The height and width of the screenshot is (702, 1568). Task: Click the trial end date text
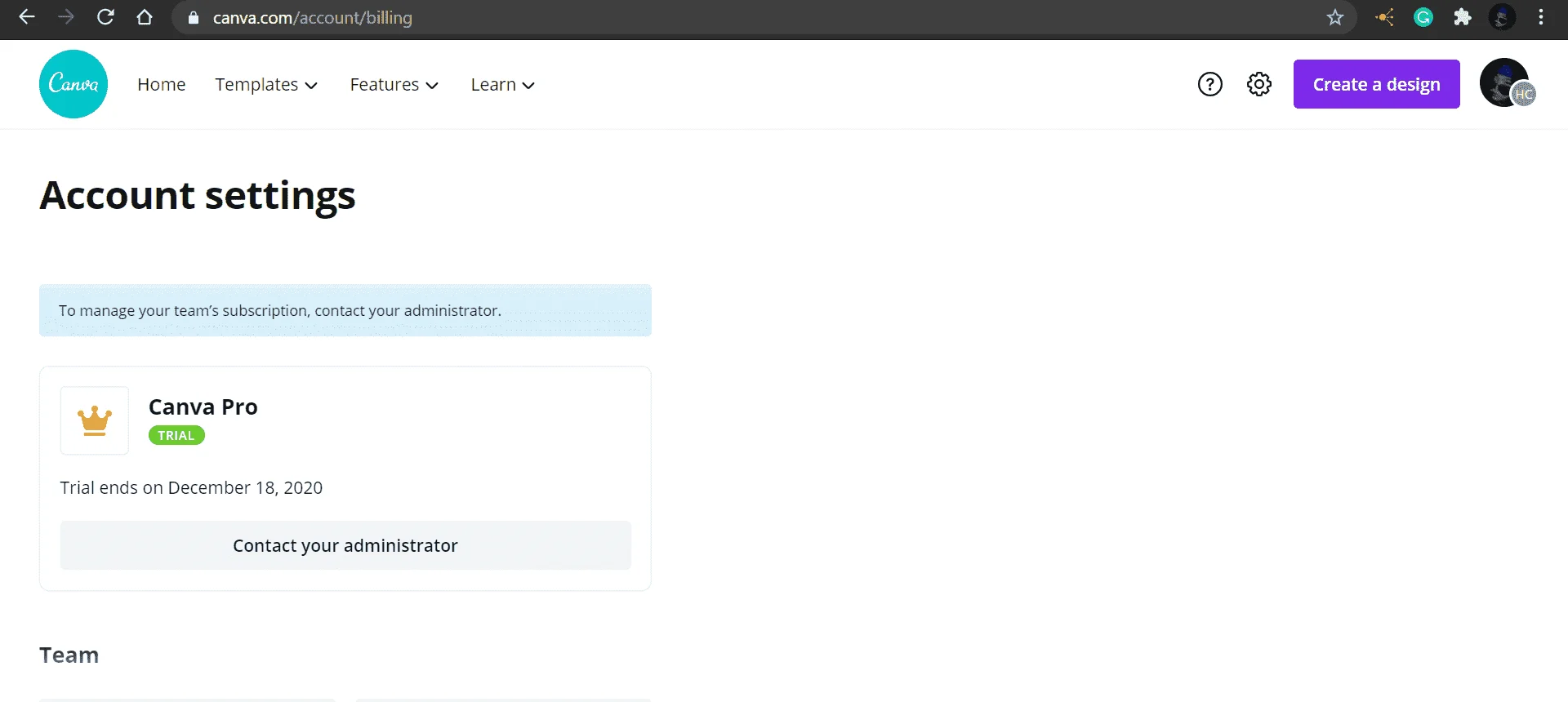point(191,488)
